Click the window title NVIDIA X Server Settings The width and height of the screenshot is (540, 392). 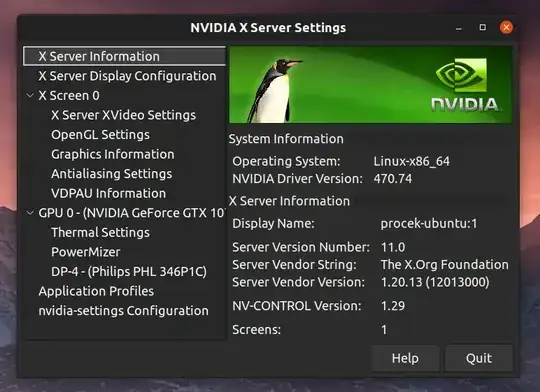[x=268, y=28]
